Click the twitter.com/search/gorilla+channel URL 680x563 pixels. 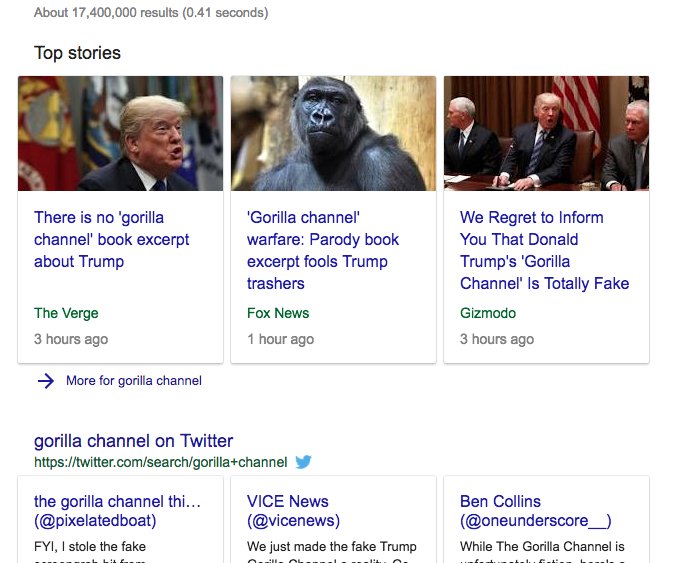point(160,462)
